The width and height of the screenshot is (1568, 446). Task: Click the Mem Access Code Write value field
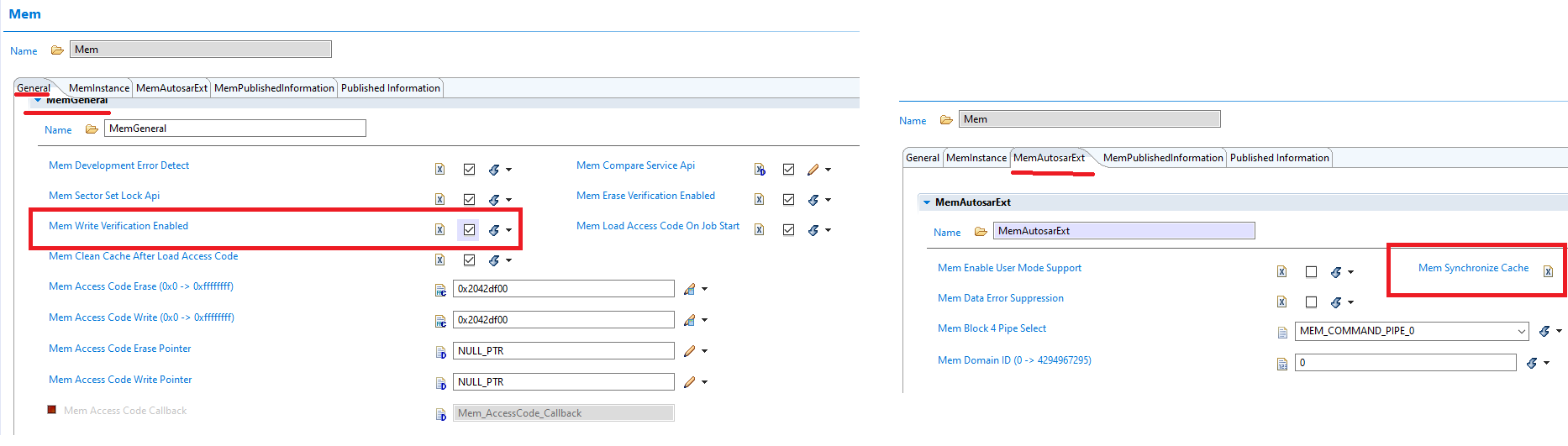pyautogui.click(x=563, y=320)
